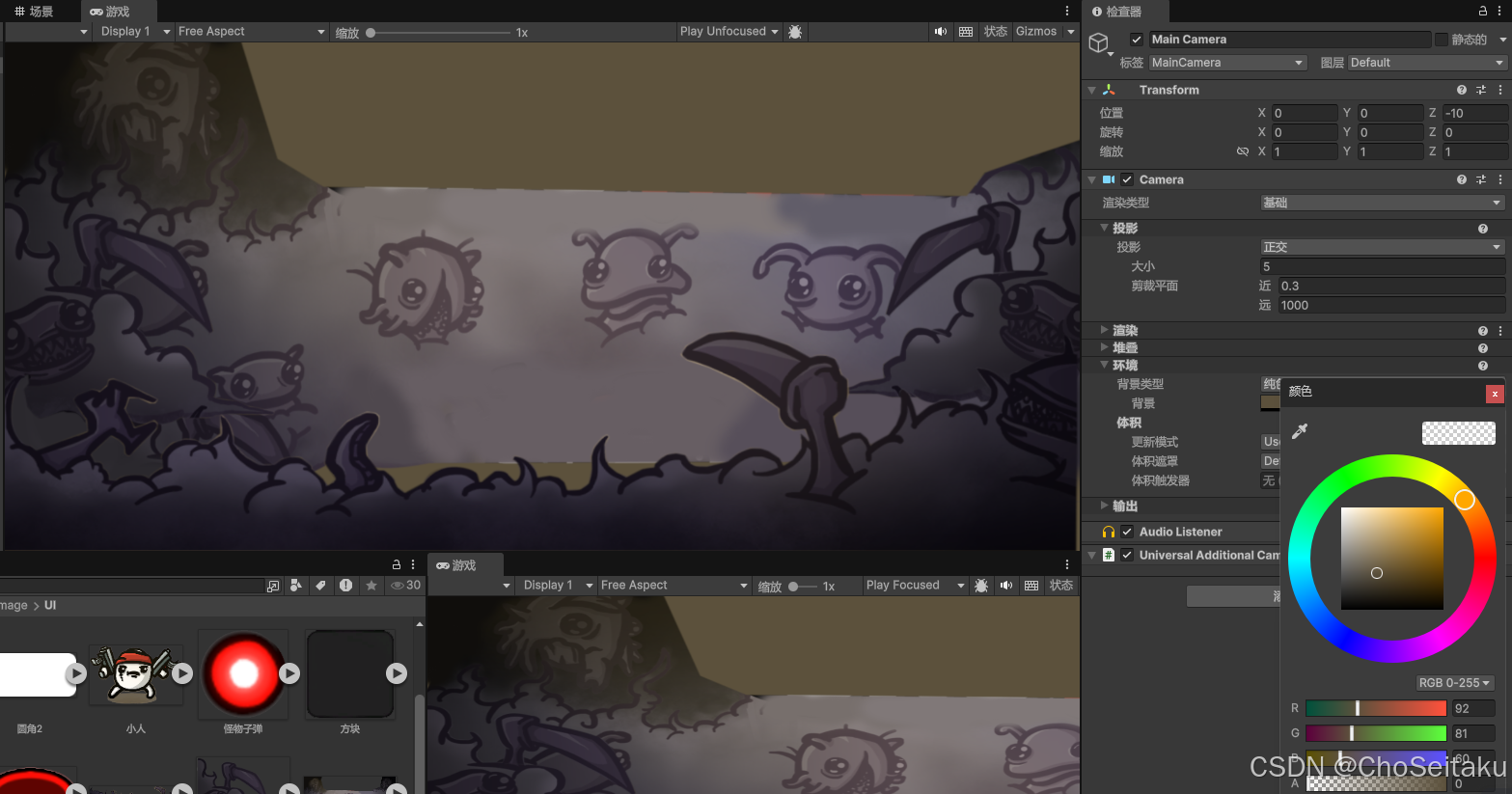1512x794 pixels.
Task: Select the 怪物子弹 sprite thumbnail
Action: click(x=243, y=674)
